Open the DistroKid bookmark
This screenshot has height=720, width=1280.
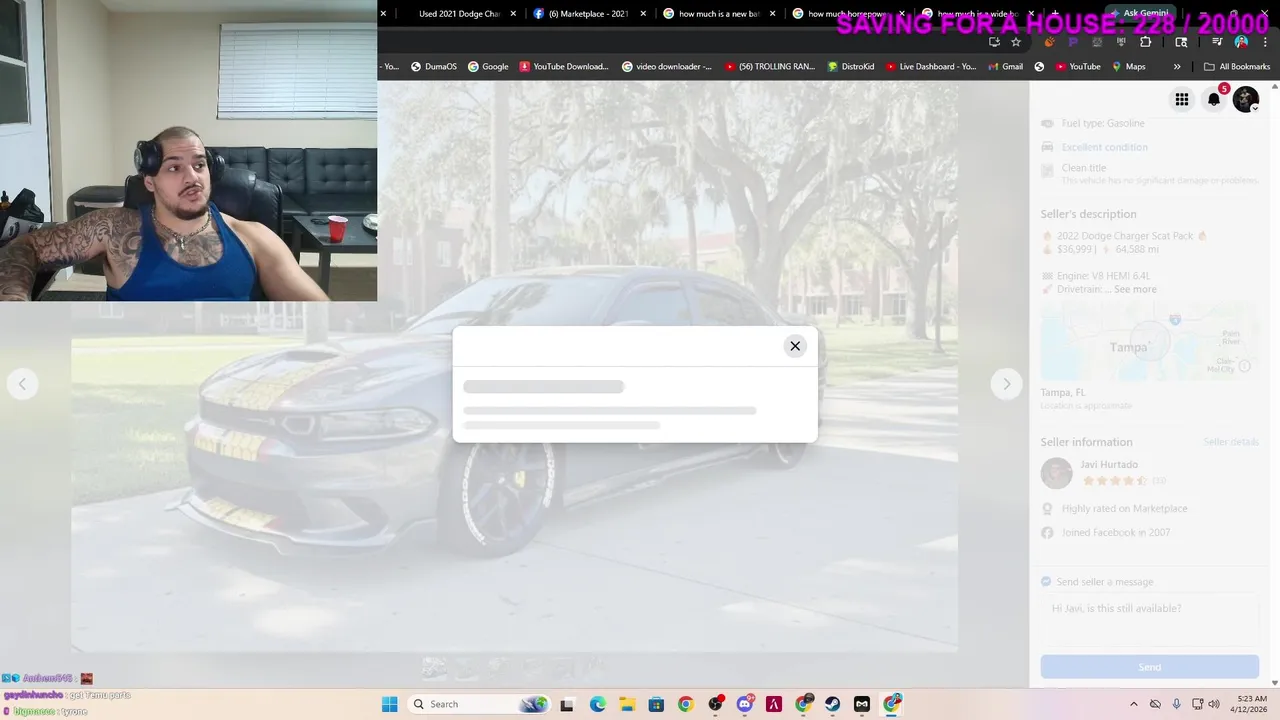coord(850,67)
